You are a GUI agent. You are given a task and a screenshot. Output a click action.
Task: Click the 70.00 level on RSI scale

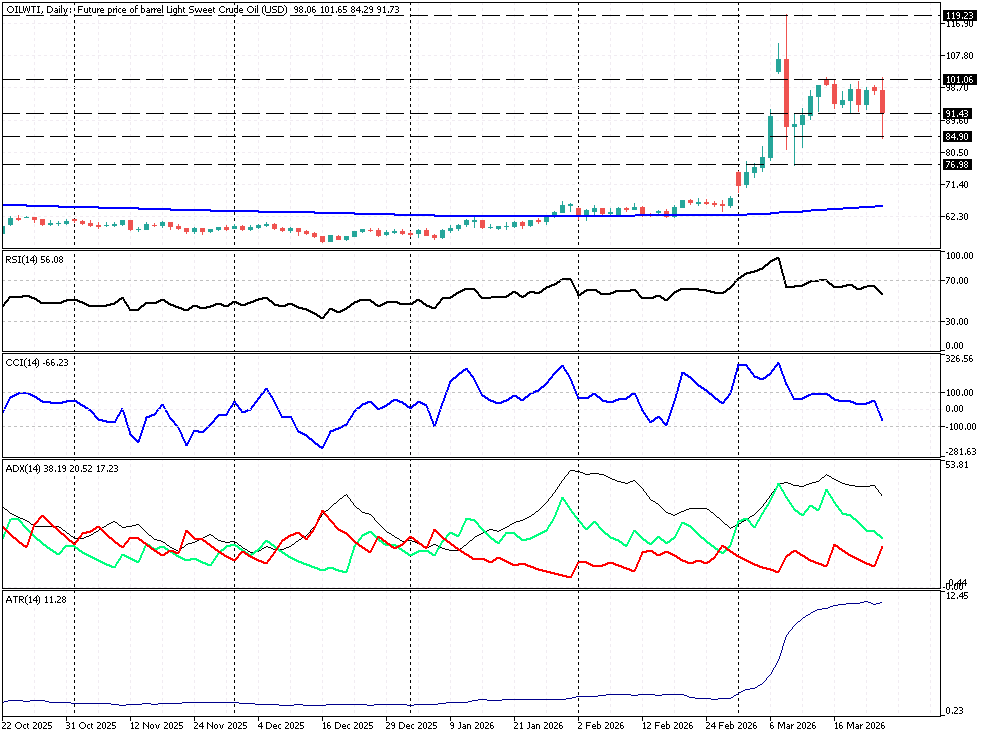[959, 280]
